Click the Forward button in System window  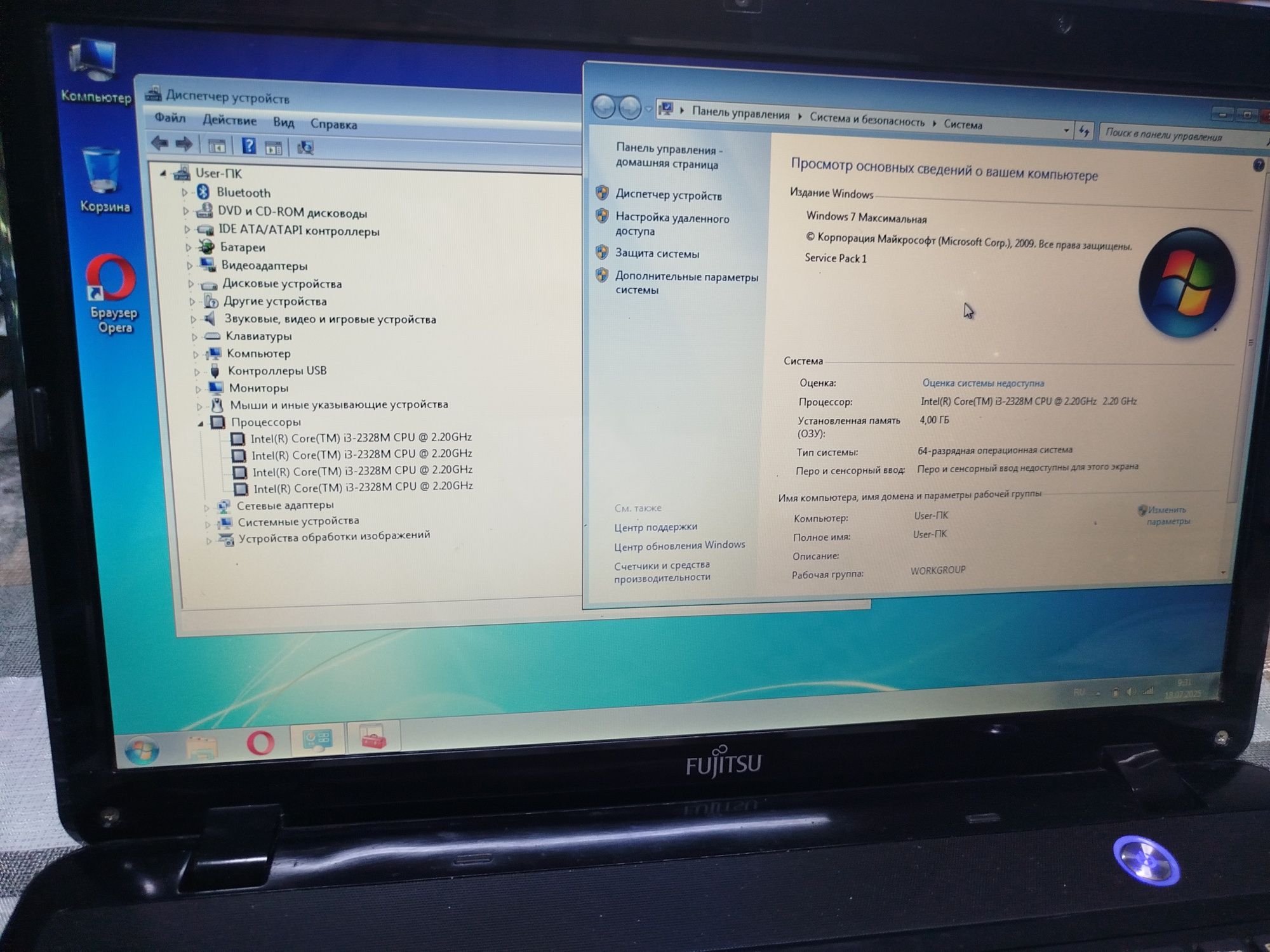[x=629, y=108]
